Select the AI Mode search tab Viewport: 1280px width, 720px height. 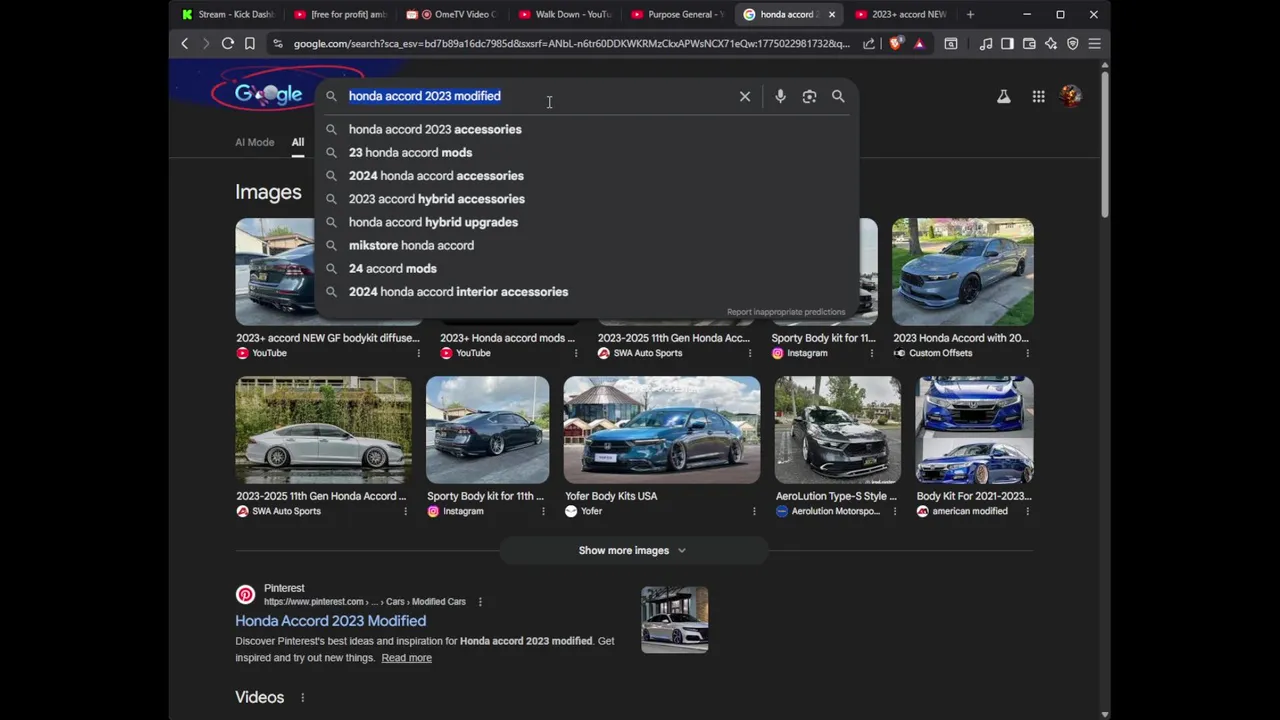(254, 142)
